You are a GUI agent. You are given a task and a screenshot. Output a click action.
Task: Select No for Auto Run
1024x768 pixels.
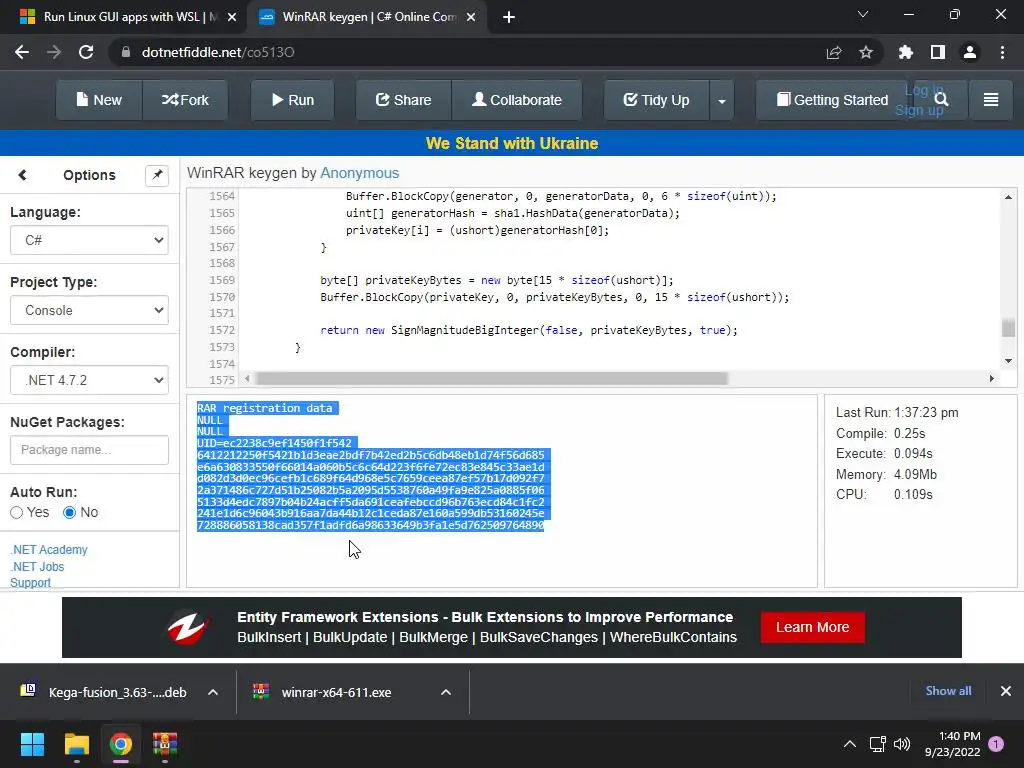69,513
